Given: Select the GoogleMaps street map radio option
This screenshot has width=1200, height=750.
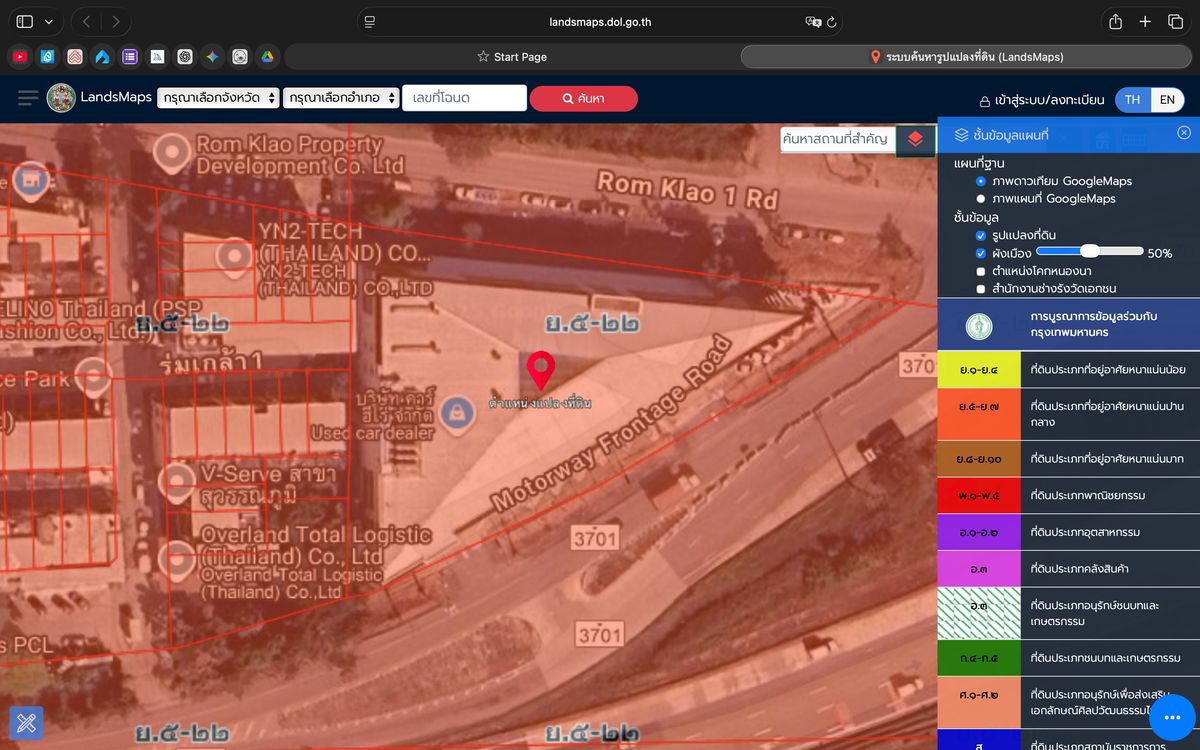Looking at the screenshot, I should (981, 199).
